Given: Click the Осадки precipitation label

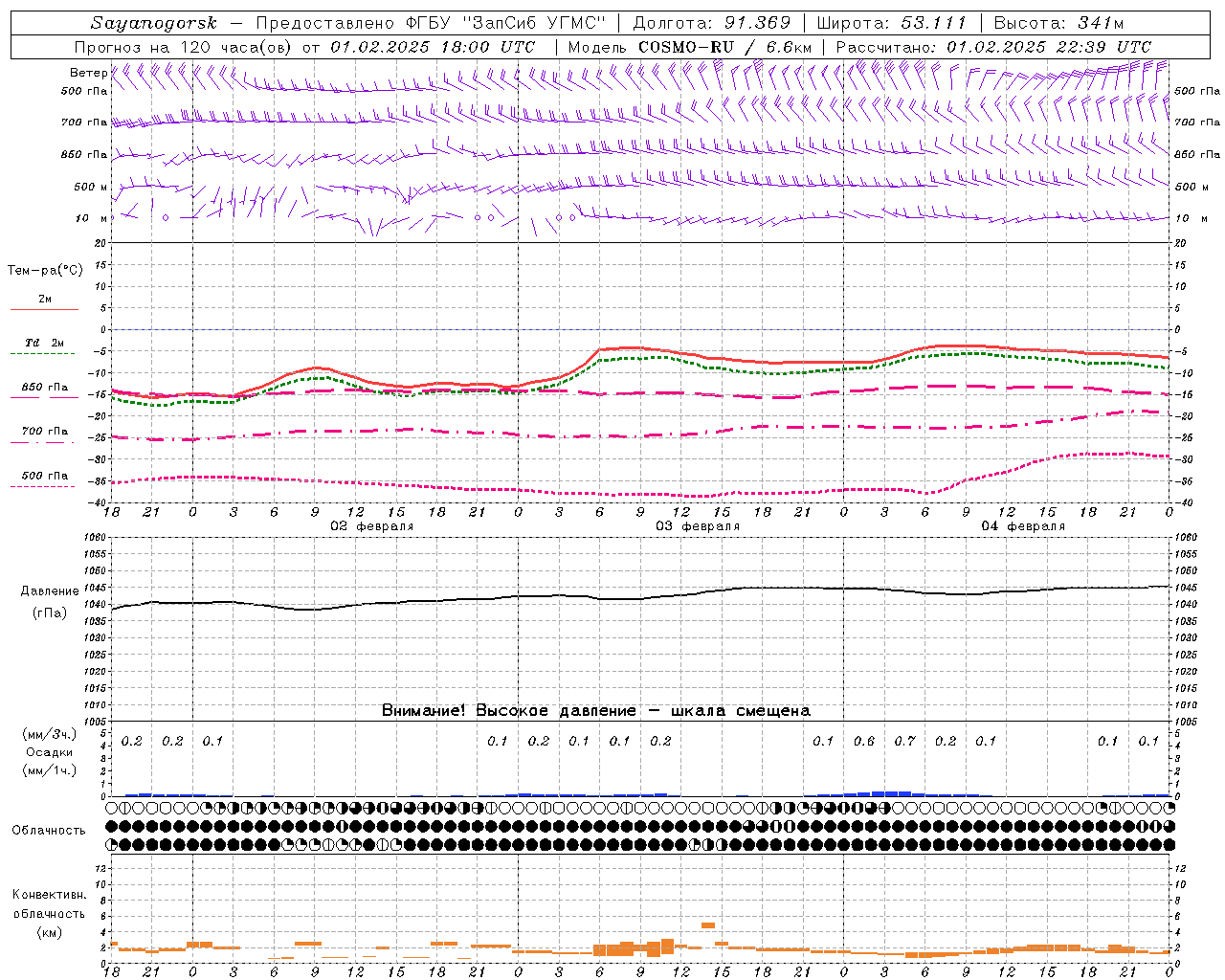Looking at the screenshot, I should 50,752.
